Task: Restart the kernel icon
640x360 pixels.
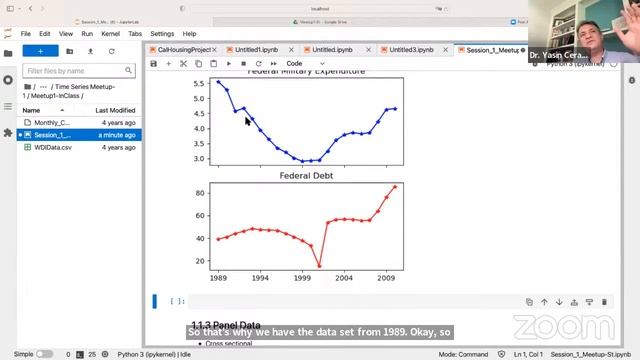Action: pyautogui.click(x=258, y=64)
